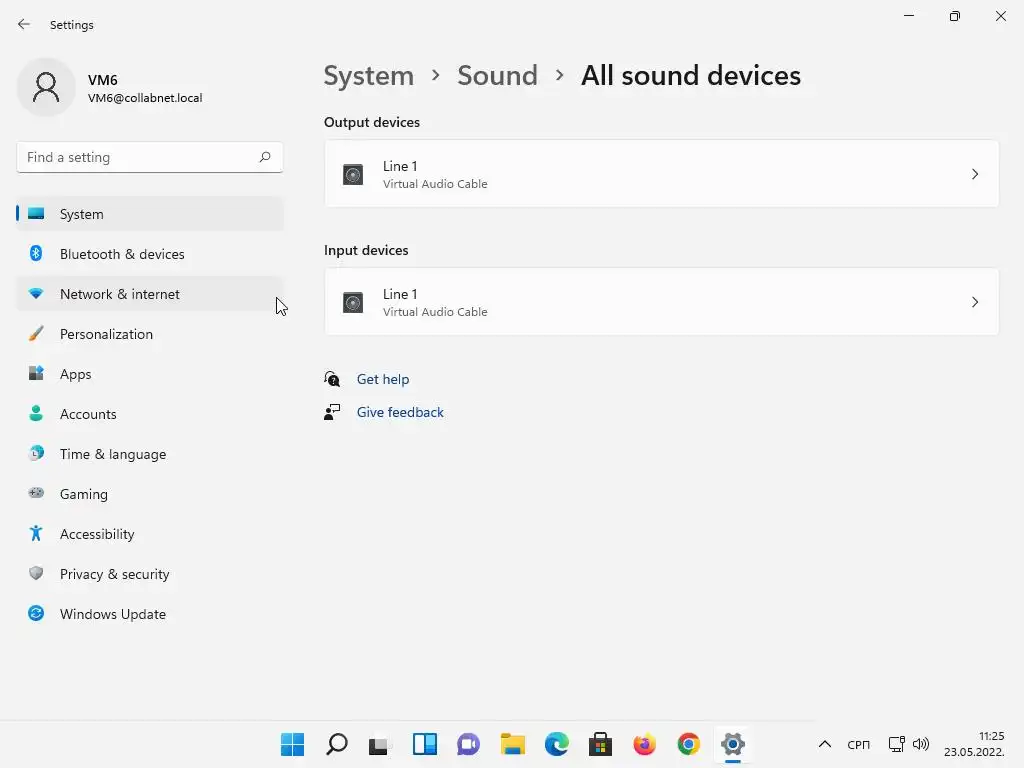Go to Network & internet section
The image size is (1024, 768).
pyautogui.click(x=120, y=294)
